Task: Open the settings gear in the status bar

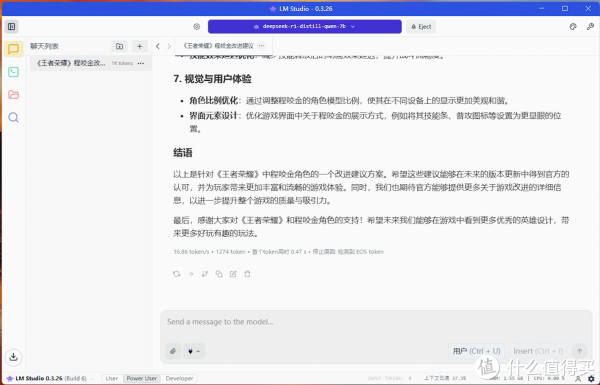Action: tap(591, 378)
